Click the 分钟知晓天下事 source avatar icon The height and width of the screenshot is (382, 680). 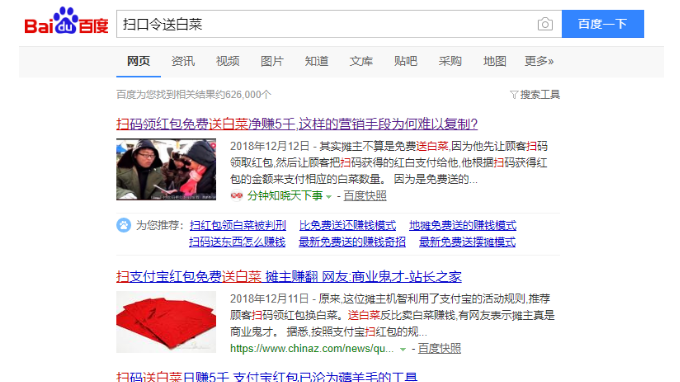pos(236,196)
